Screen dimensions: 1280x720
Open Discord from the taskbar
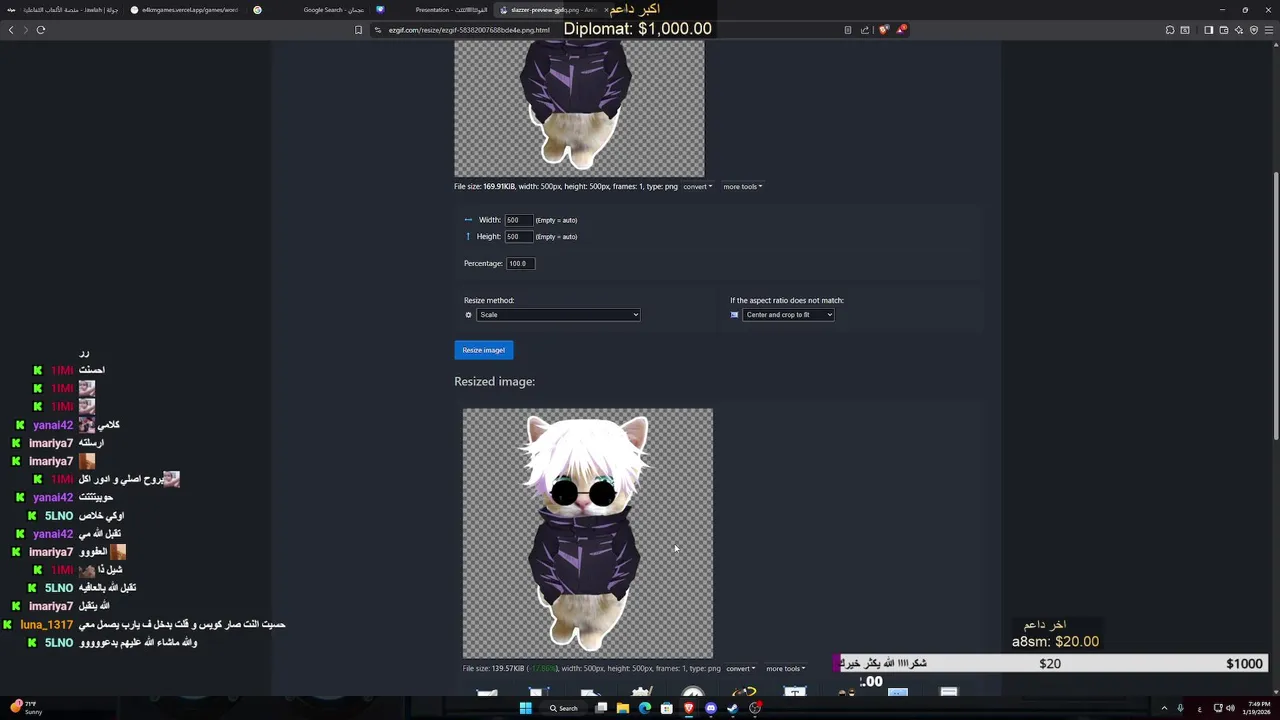click(711, 708)
